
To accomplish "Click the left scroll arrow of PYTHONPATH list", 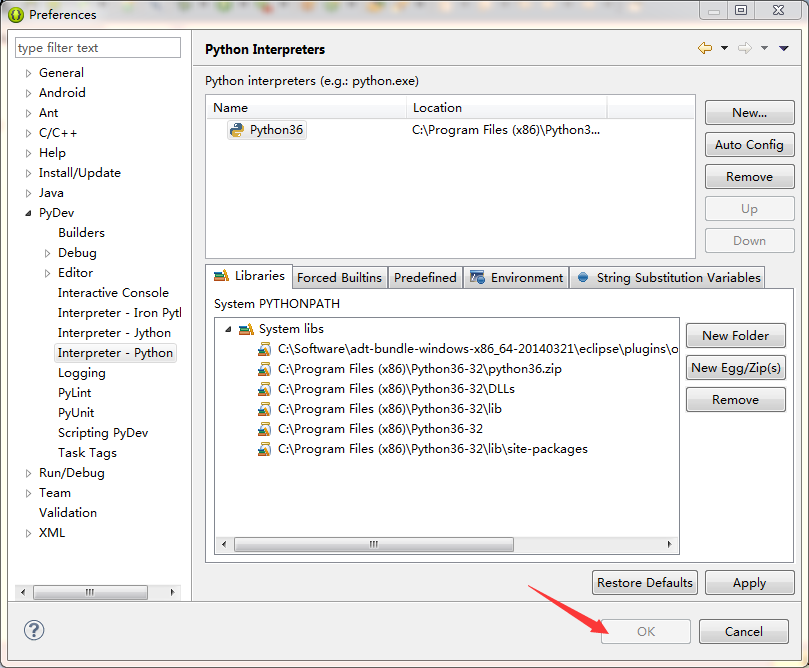I will pyautogui.click(x=224, y=545).
